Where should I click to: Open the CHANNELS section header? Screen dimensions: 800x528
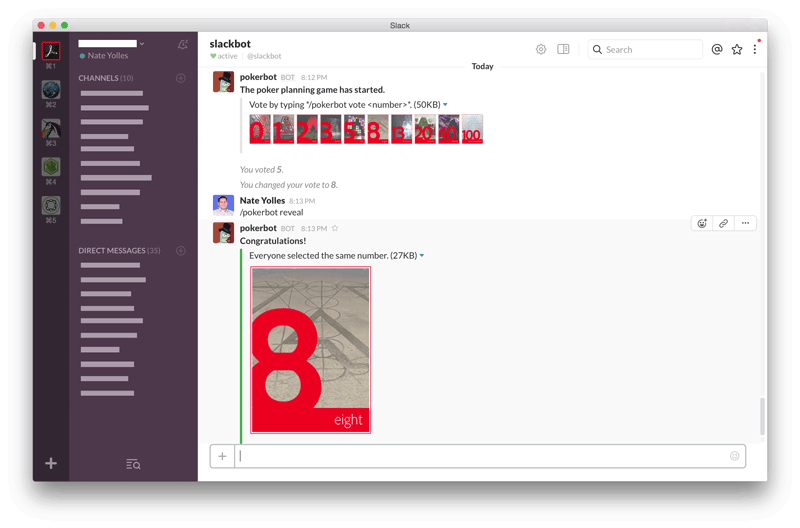coord(106,78)
